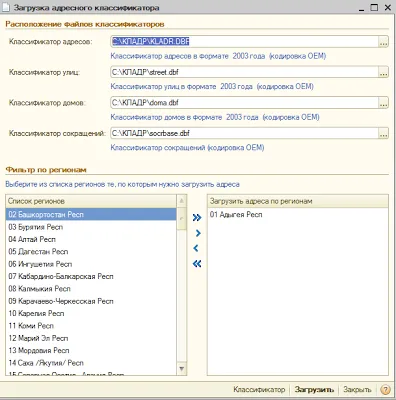
Task: Browse for address classifier file KLADR.DBF
Action: click(384, 42)
